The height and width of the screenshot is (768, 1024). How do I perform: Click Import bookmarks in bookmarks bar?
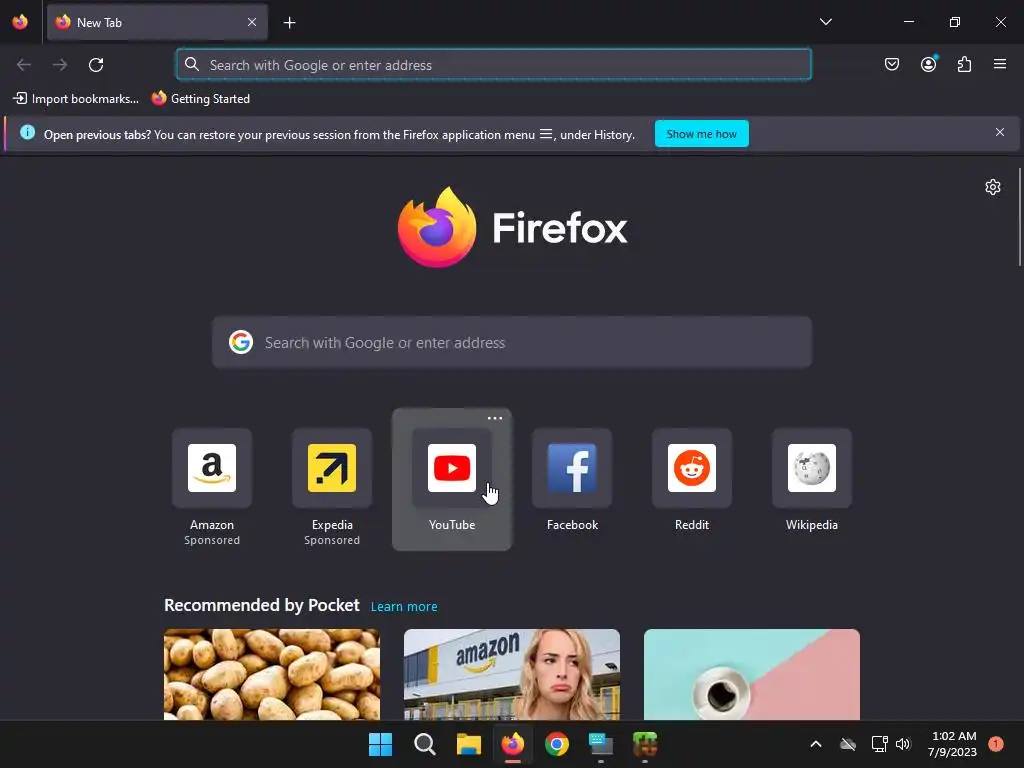click(x=76, y=99)
